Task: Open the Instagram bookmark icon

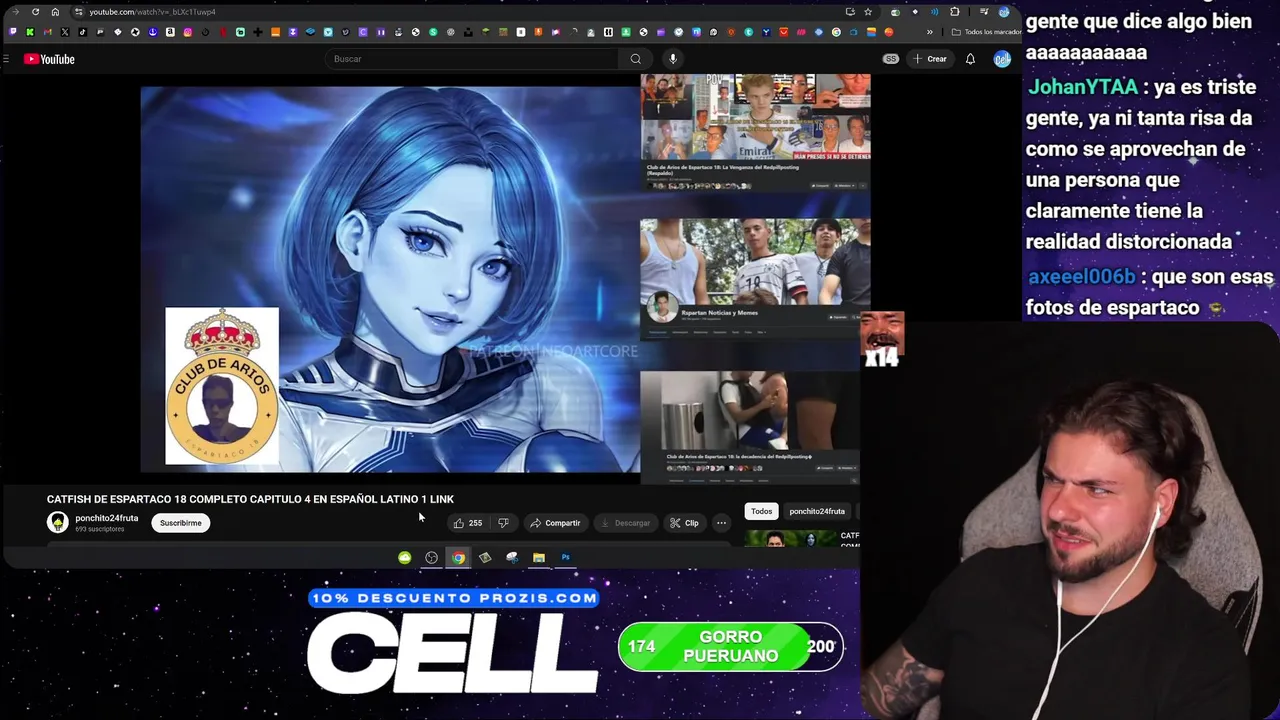Action: point(187,32)
